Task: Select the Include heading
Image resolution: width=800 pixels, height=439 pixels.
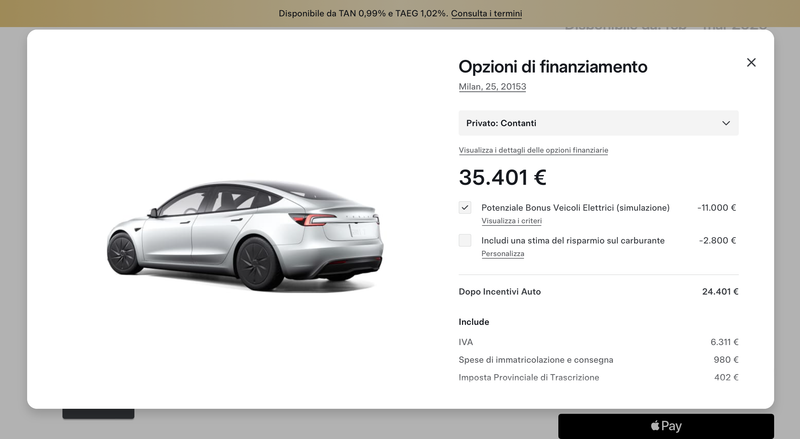Action: (x=473, y=322)
